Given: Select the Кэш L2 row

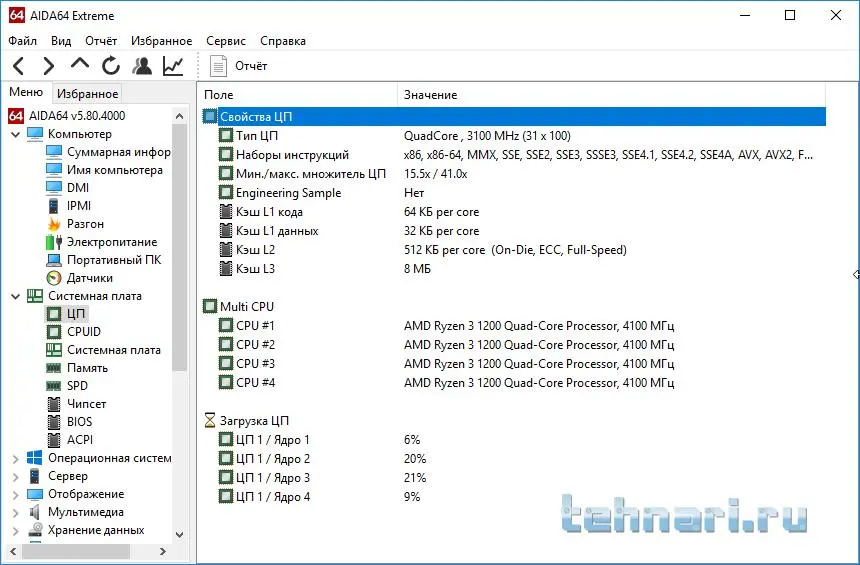Looking at the screenshot, I should pyautogui.click(x=514, y=250).
